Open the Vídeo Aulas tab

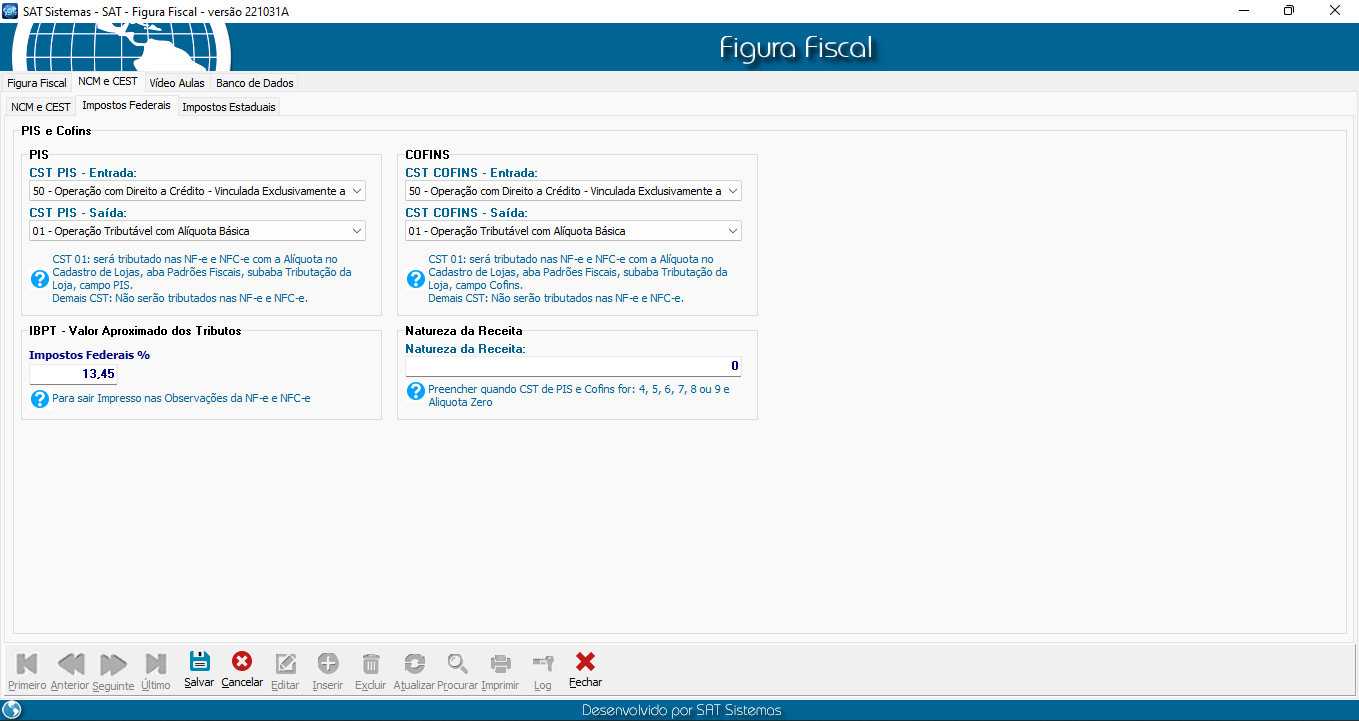177,83
